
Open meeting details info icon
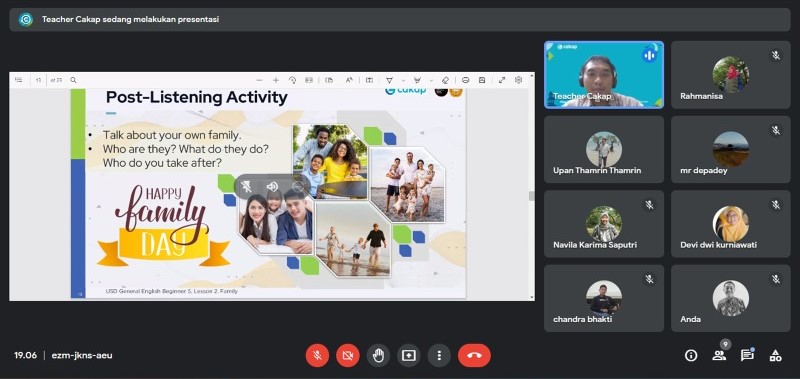click(691, 356)
